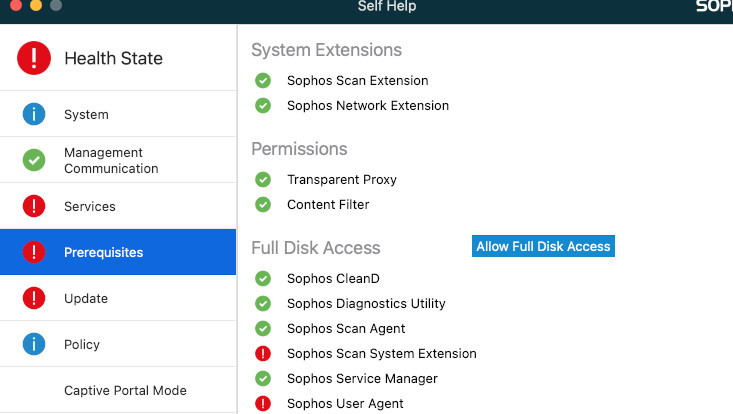Select the Prerequisites sidebar item
Screen dimensions: 733x414
tap(118, 252)
